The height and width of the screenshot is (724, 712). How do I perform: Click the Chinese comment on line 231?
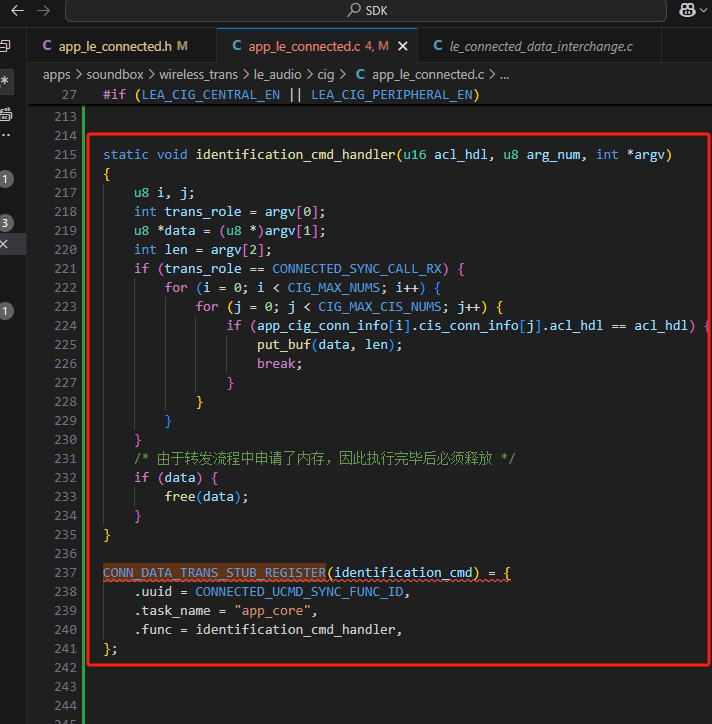pyautogui.click(x=324, y=459)
